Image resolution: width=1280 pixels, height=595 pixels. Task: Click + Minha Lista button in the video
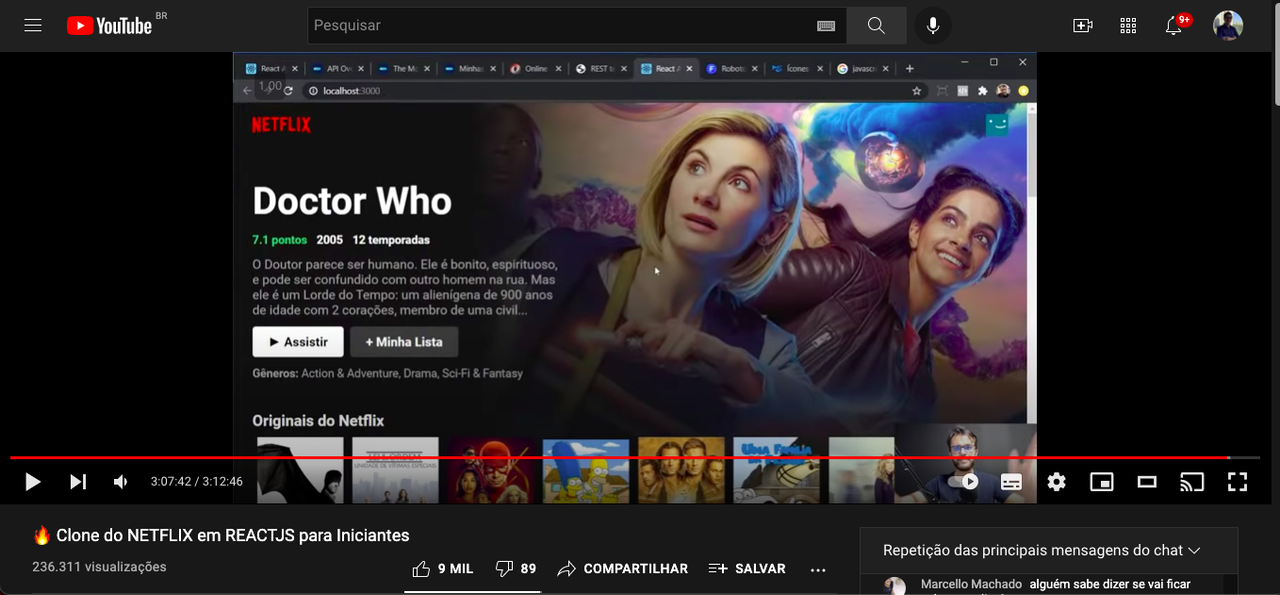404,342
